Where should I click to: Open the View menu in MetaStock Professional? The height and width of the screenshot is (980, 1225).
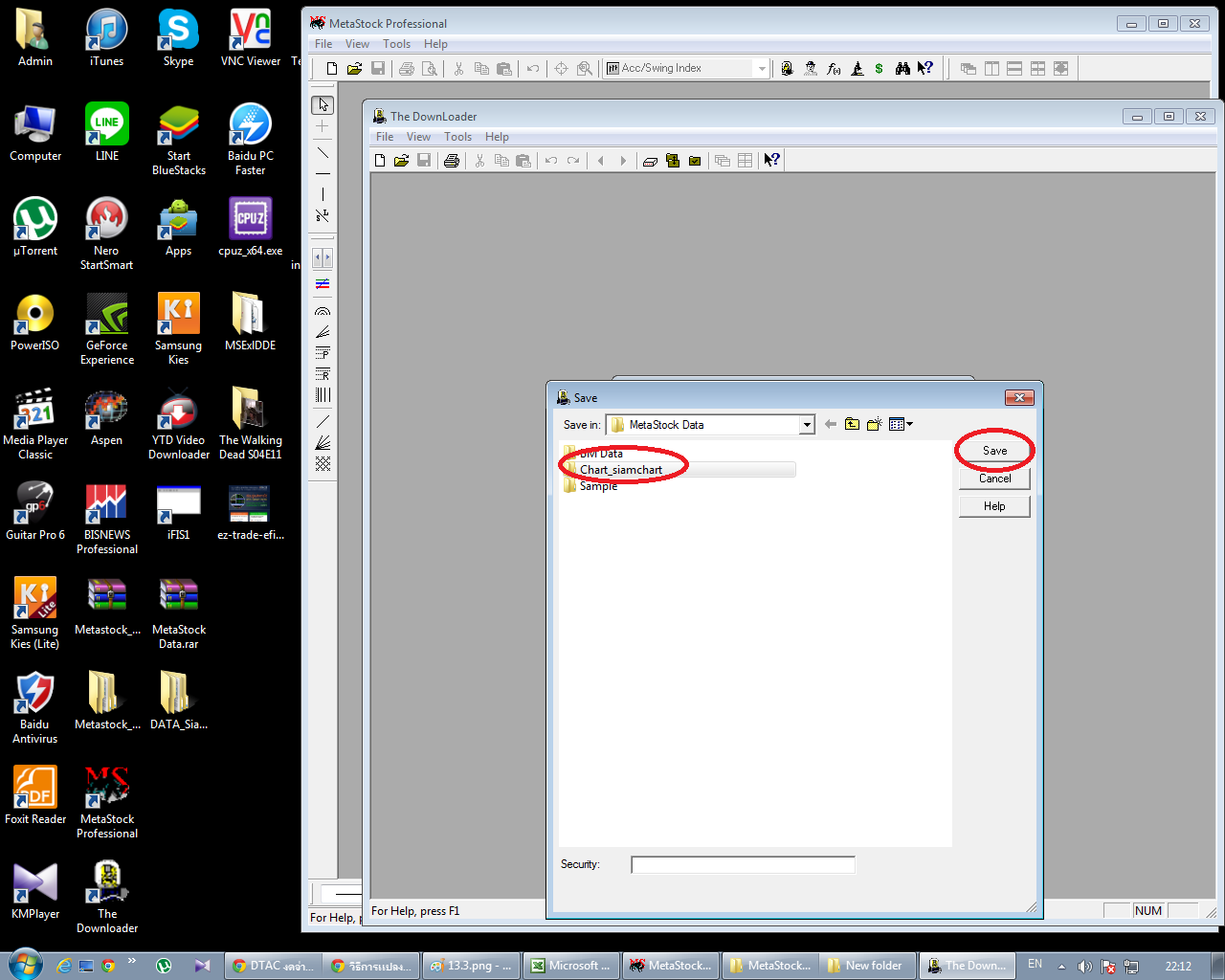357,44
